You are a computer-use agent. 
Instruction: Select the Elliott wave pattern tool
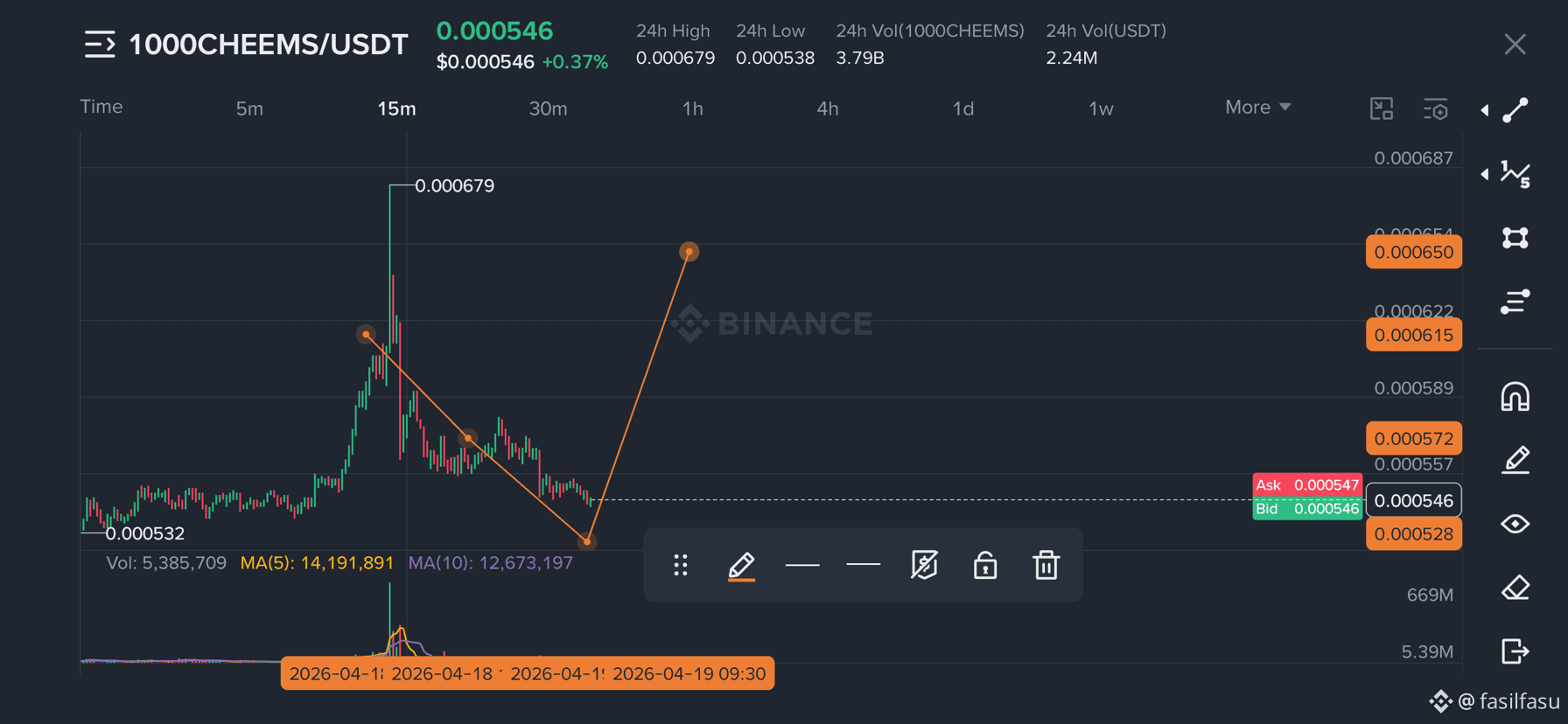pos(1515,174)
